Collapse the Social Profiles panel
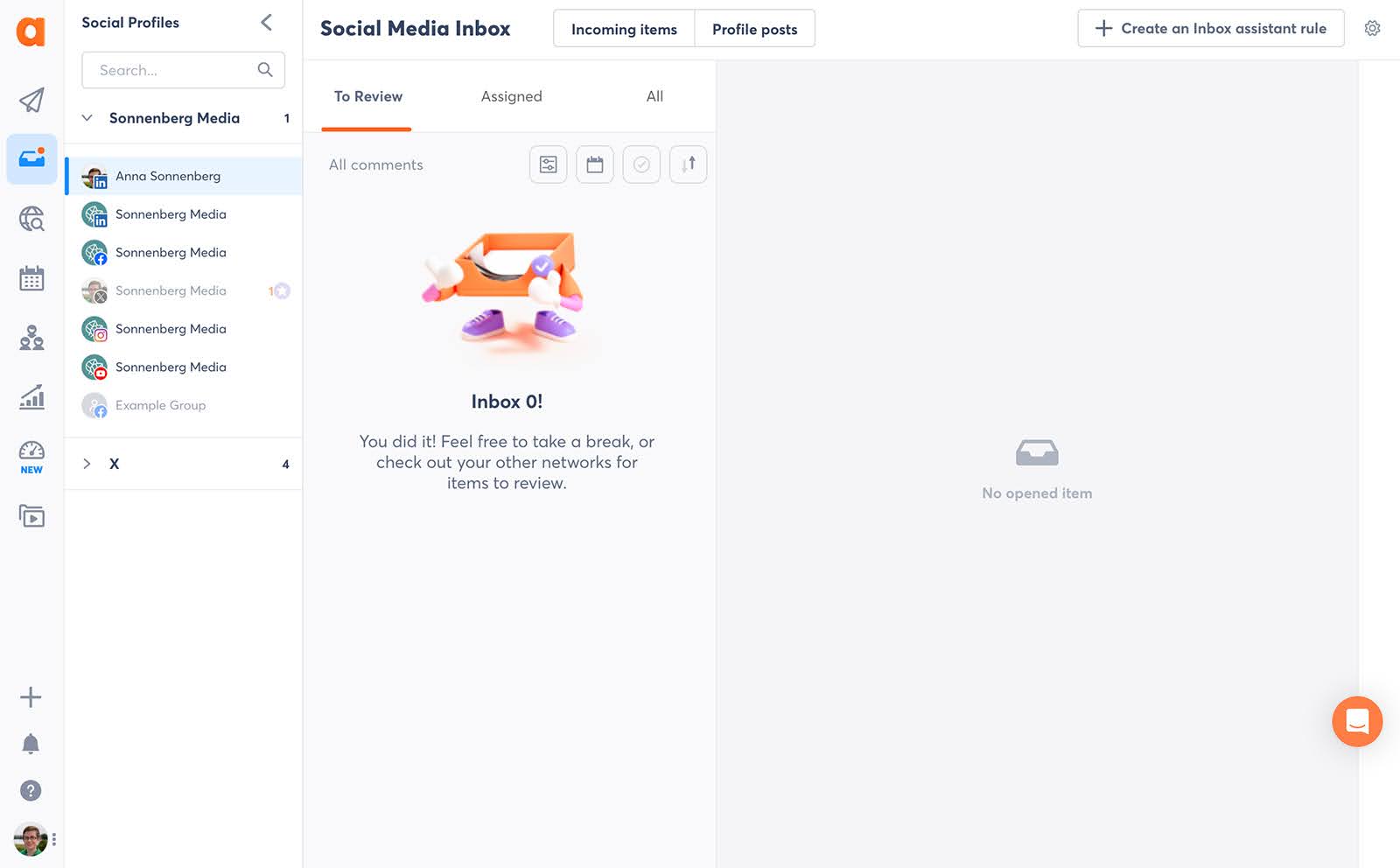The height and width of the screenshot is (868, 1400). [x=265, y=23]
